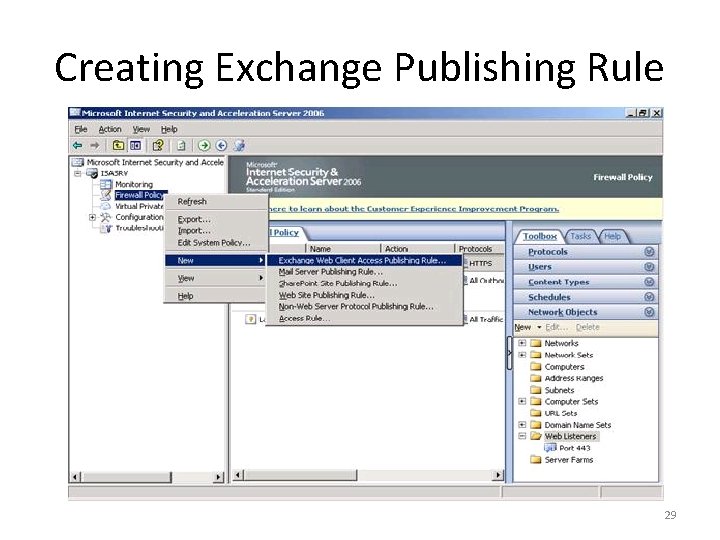
Task: Toggle the Network Objects section chevron
Action: [x=649, y=312]
